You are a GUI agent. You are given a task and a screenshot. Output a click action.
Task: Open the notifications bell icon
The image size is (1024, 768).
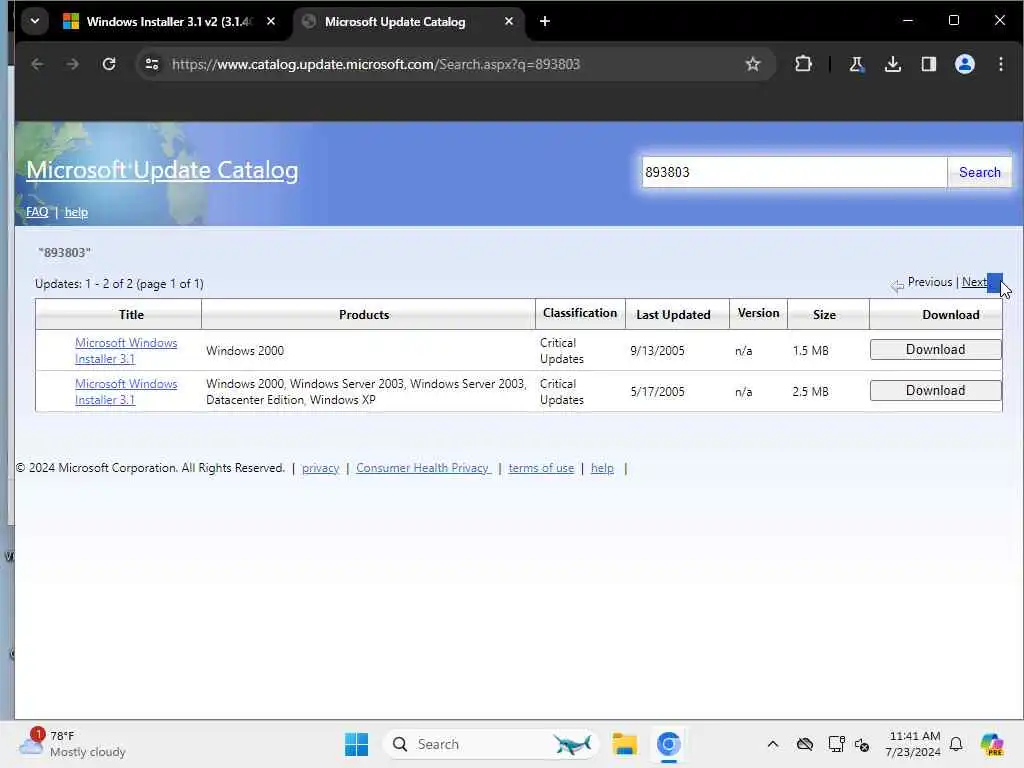956,744
